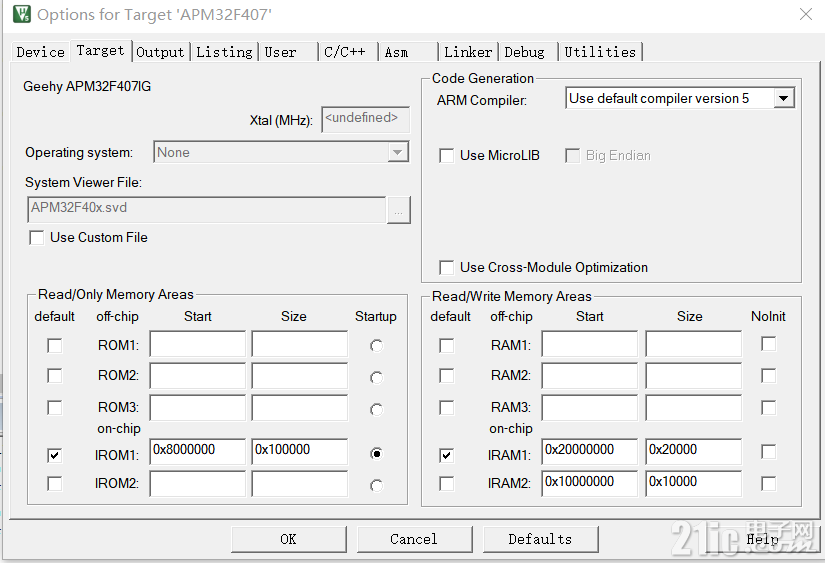Switch to the Linker tab
Screen dimensions: 825x563
click(468, 52)
